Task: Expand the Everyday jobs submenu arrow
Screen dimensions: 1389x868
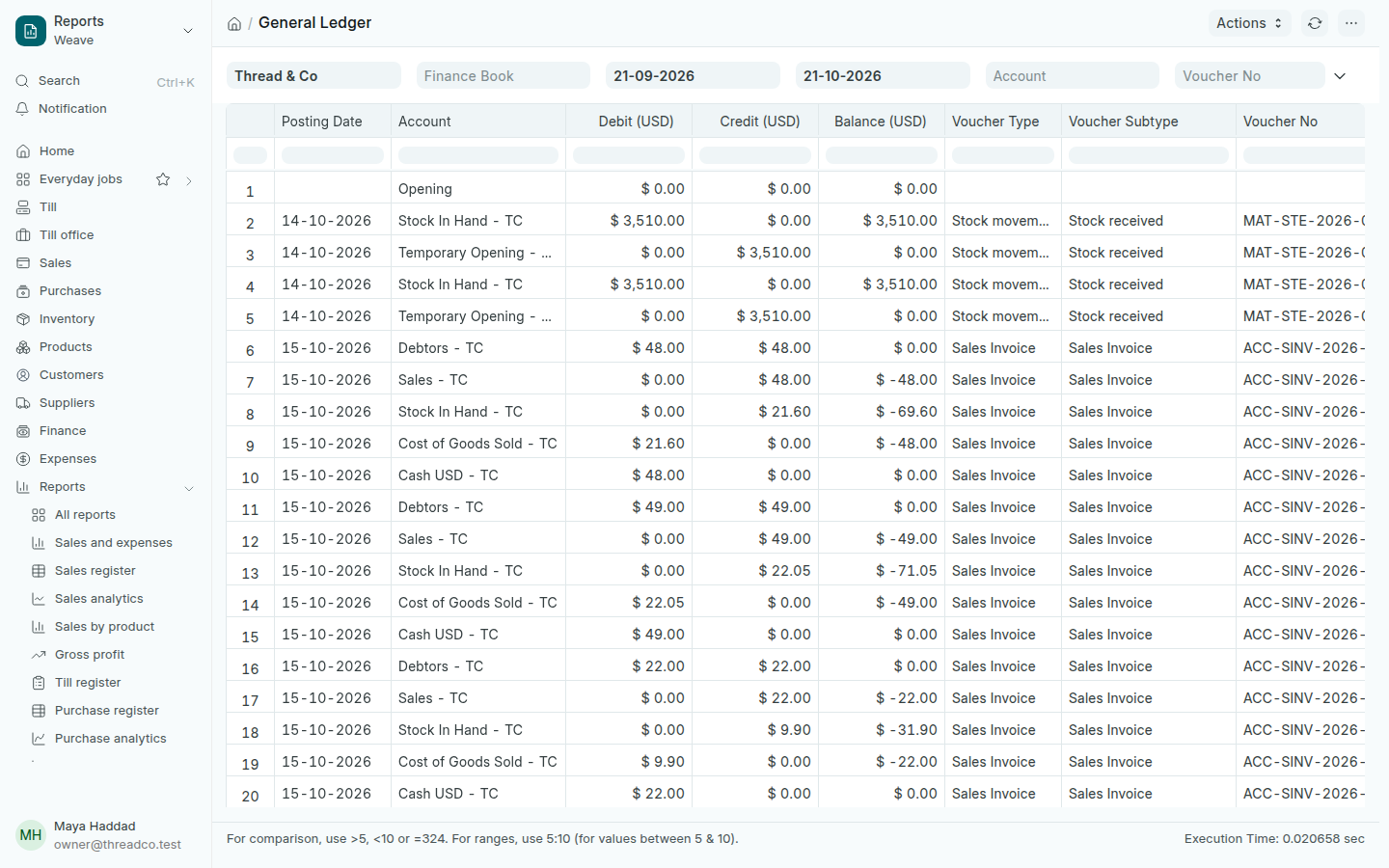Action: [189, 180]
